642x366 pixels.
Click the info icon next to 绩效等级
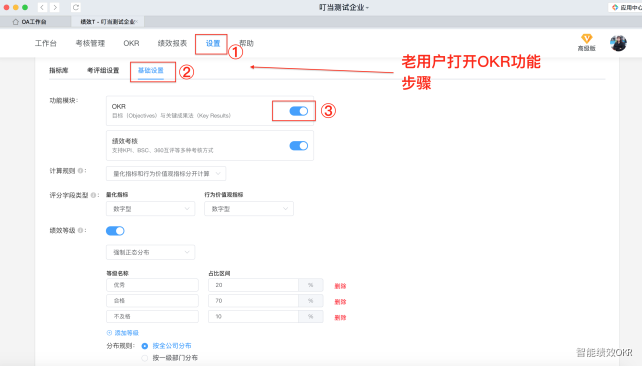80,230
